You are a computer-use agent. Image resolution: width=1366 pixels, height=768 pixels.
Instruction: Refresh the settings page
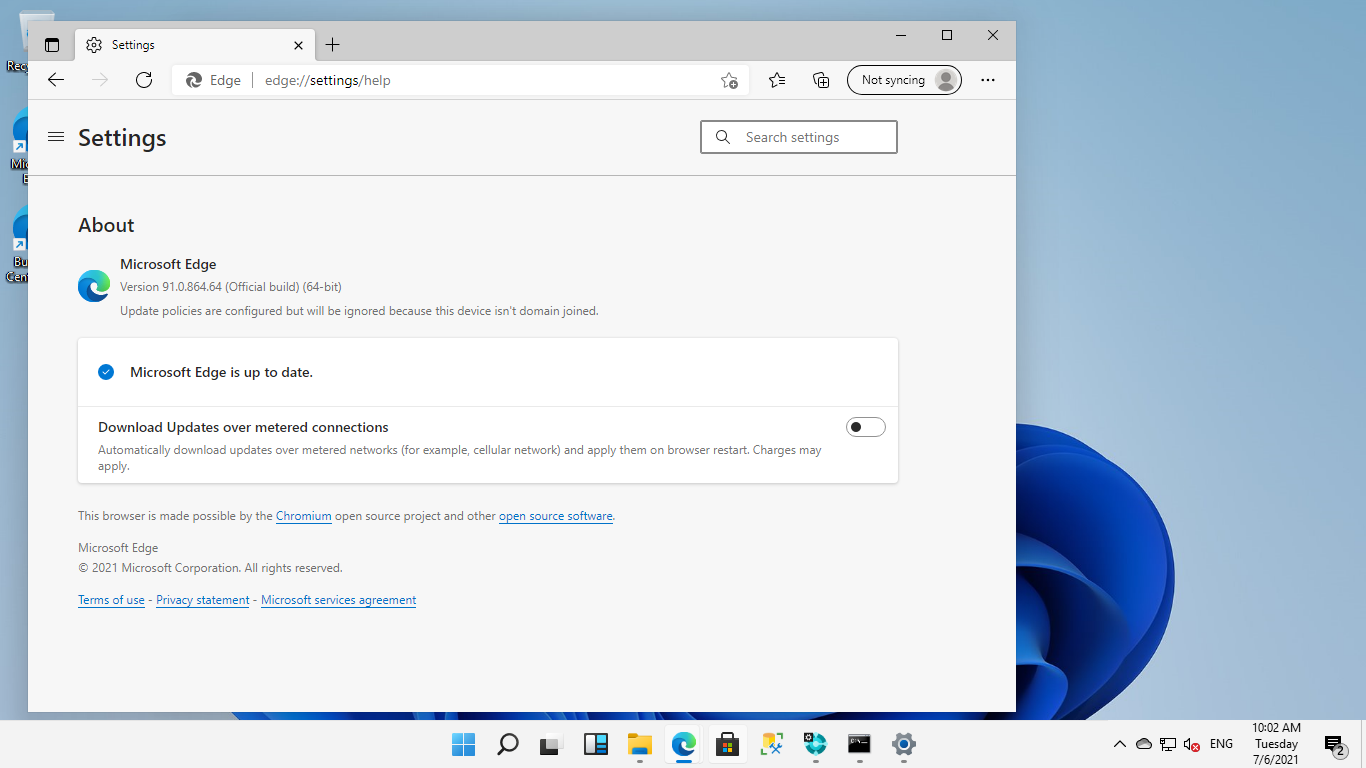tap(143, 80)
